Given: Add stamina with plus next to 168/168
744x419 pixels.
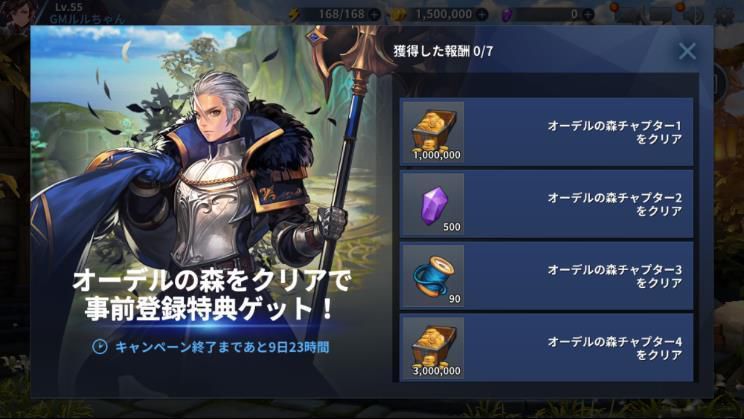Looking at the screenshot, I should [374, 15].
